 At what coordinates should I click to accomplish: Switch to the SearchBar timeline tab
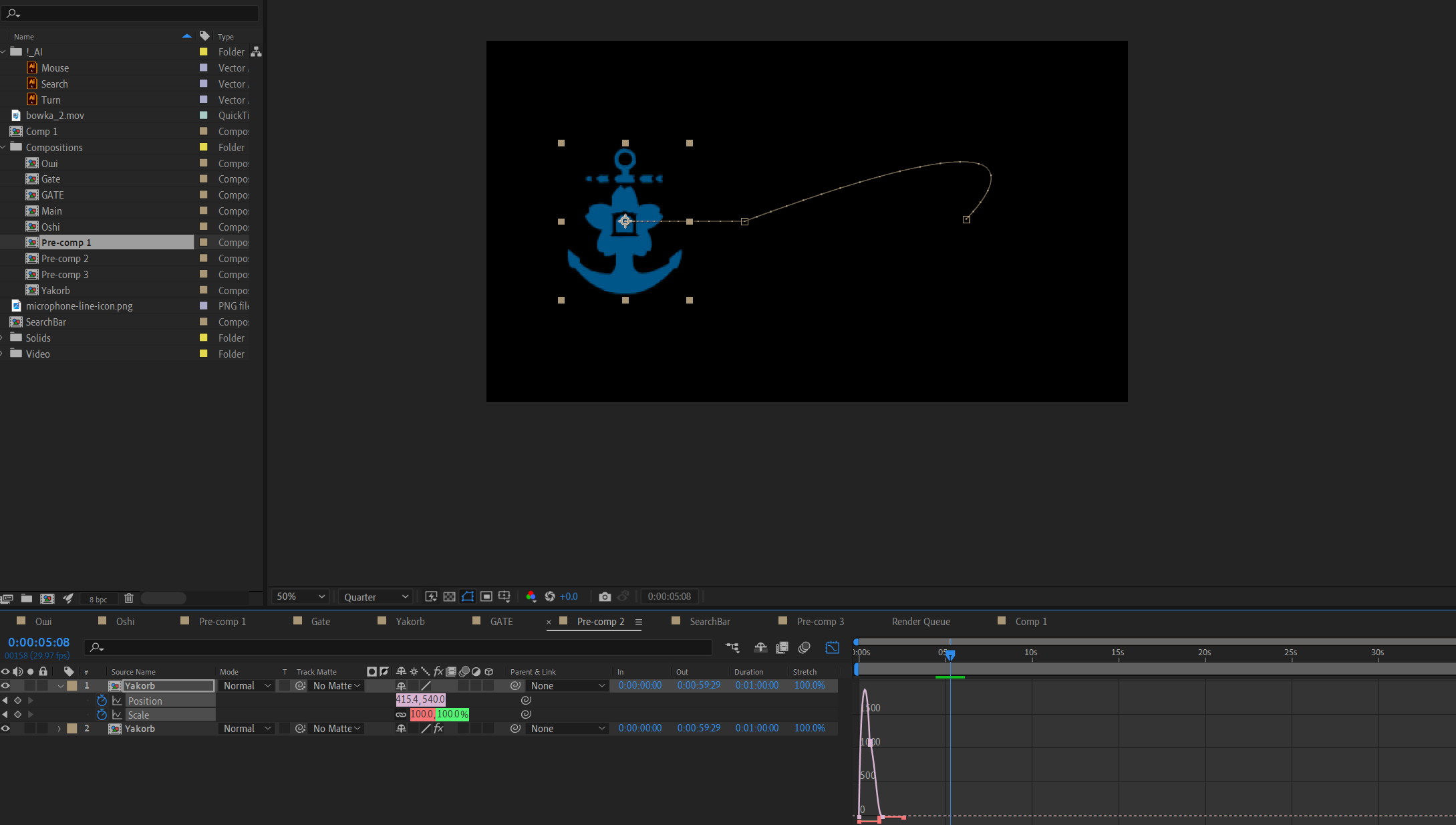click(x=710, y=622)
